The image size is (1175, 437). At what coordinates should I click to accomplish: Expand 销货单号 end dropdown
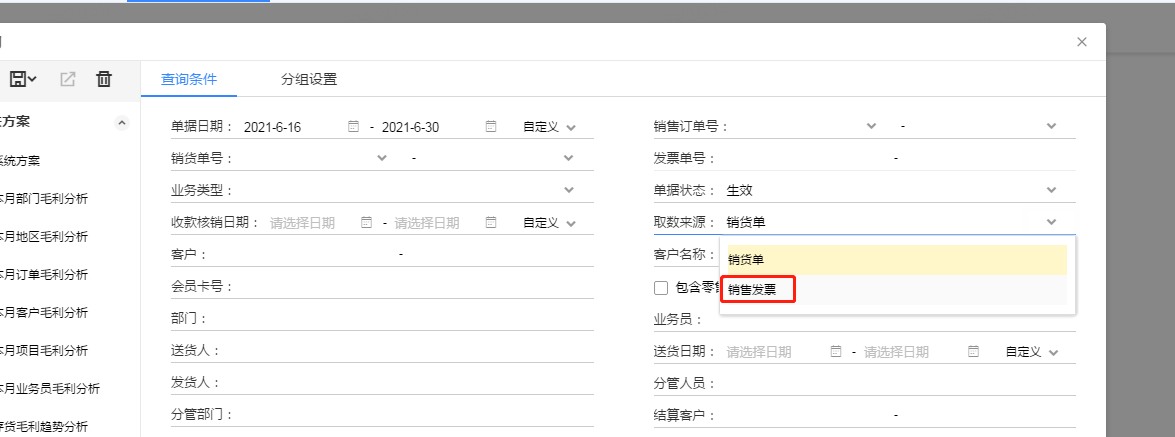(x=569, y=158)
